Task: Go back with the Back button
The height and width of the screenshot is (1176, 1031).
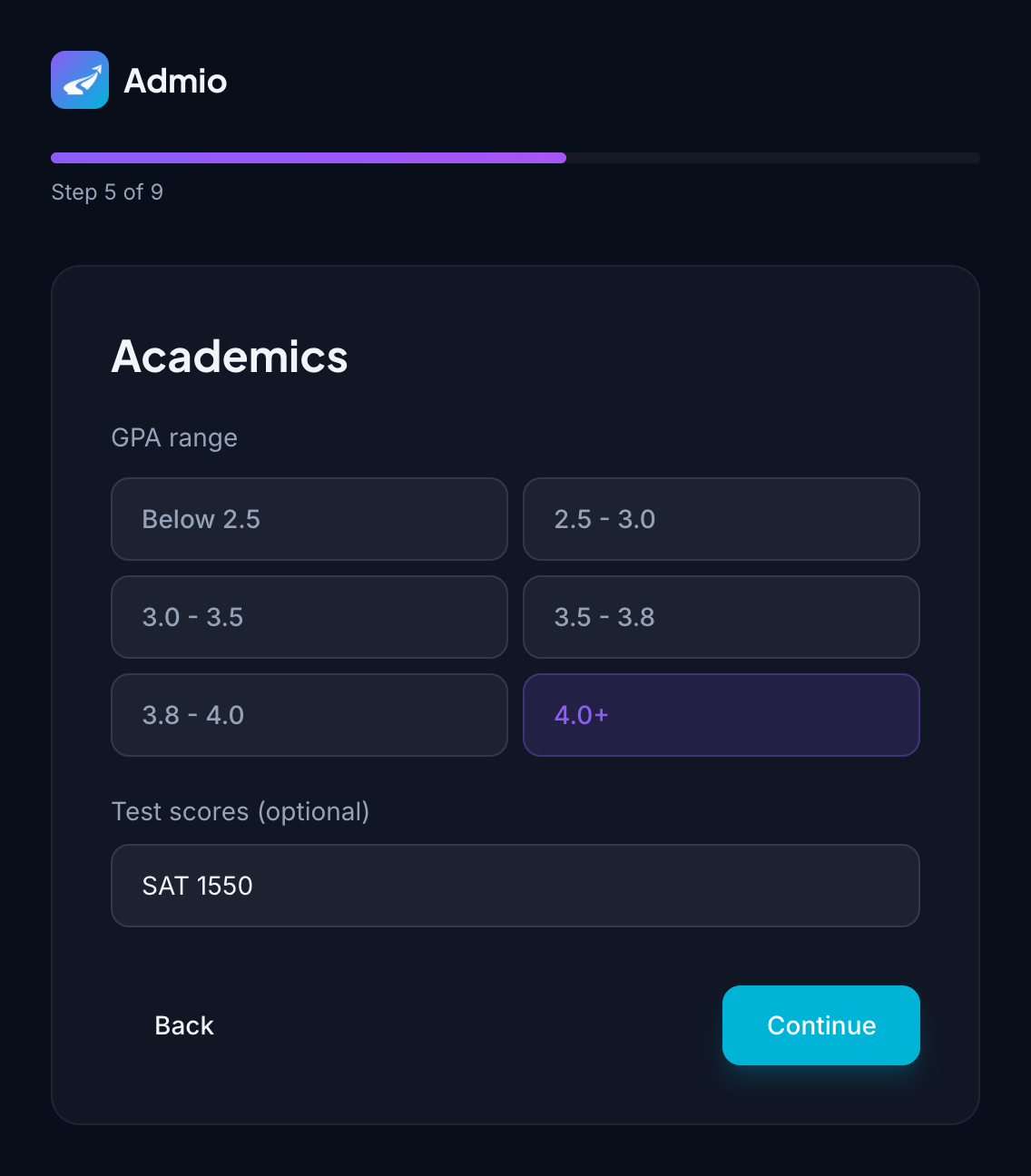Action: pos(184,1025)
